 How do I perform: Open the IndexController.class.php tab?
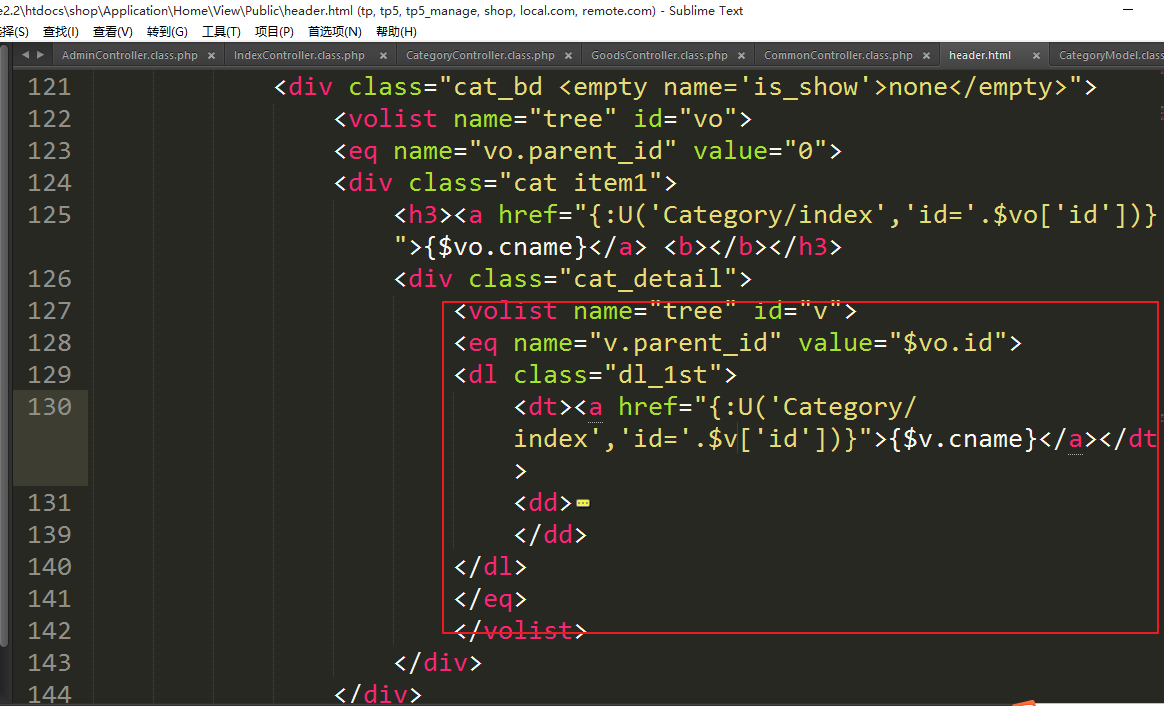(299, 56)
